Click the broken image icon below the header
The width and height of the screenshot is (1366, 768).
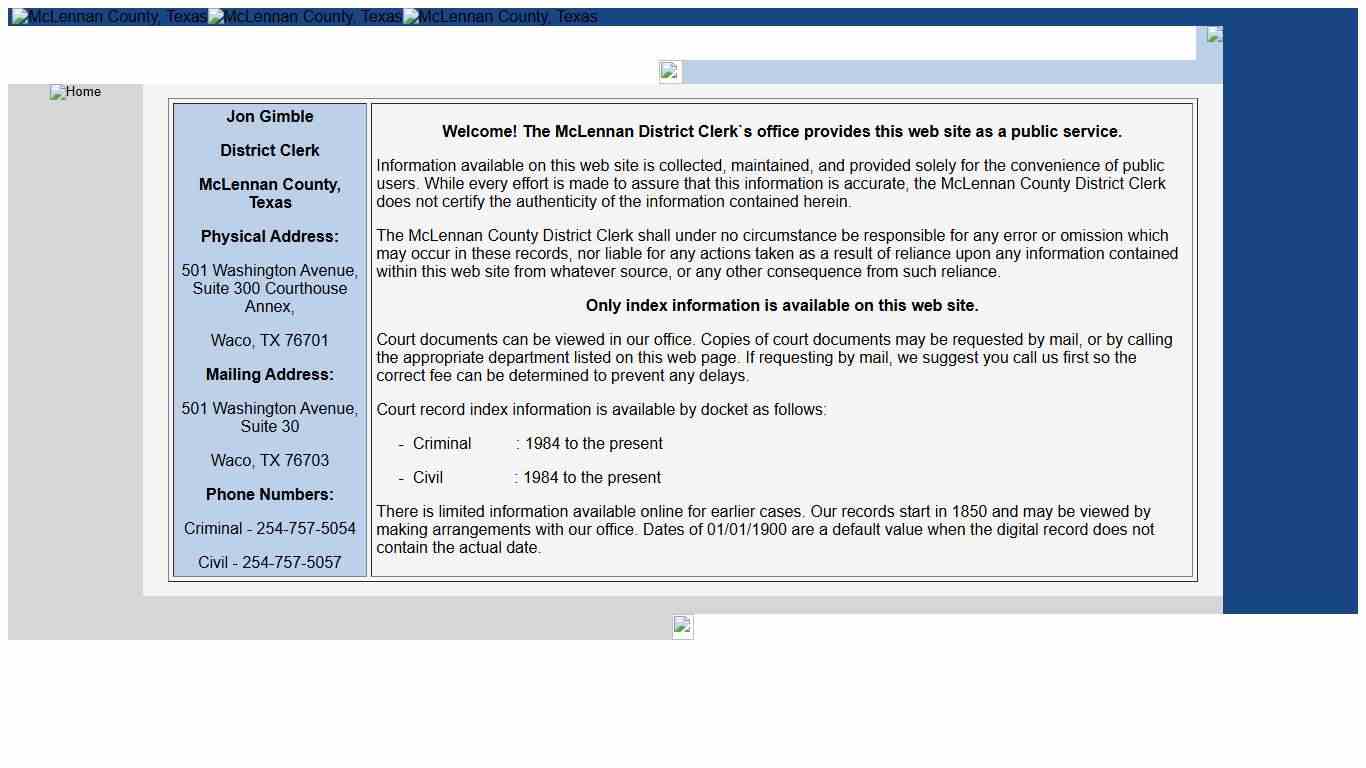click(670, 71)
